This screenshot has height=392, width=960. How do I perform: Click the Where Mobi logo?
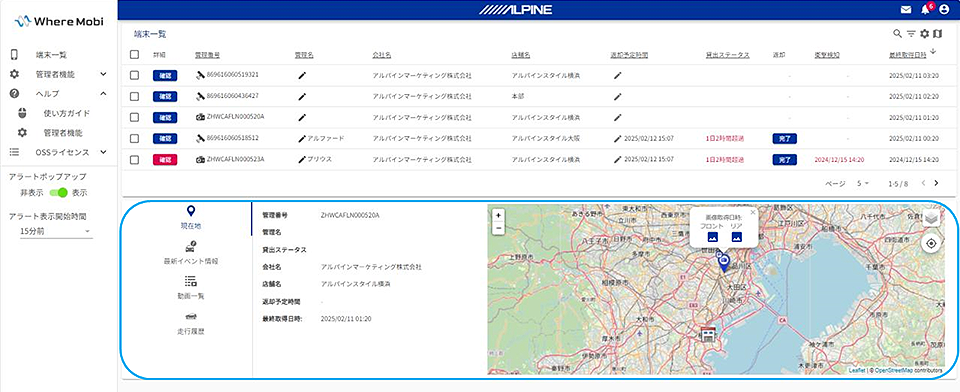pos(59,21)
